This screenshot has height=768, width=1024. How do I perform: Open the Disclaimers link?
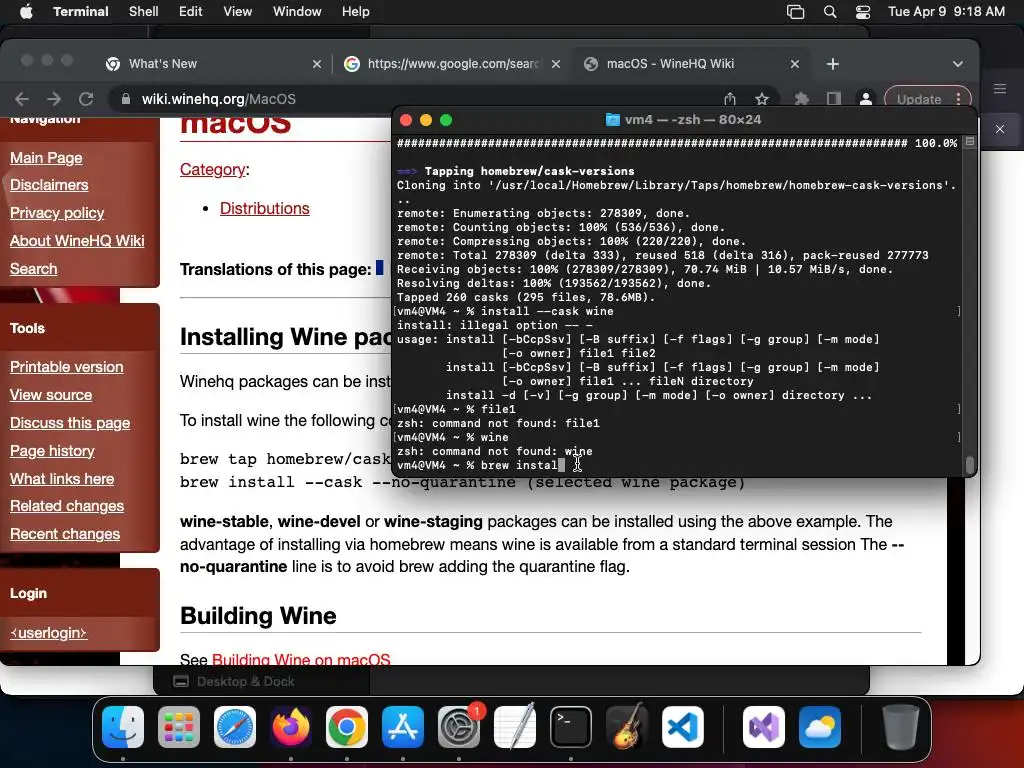(49, 185)
